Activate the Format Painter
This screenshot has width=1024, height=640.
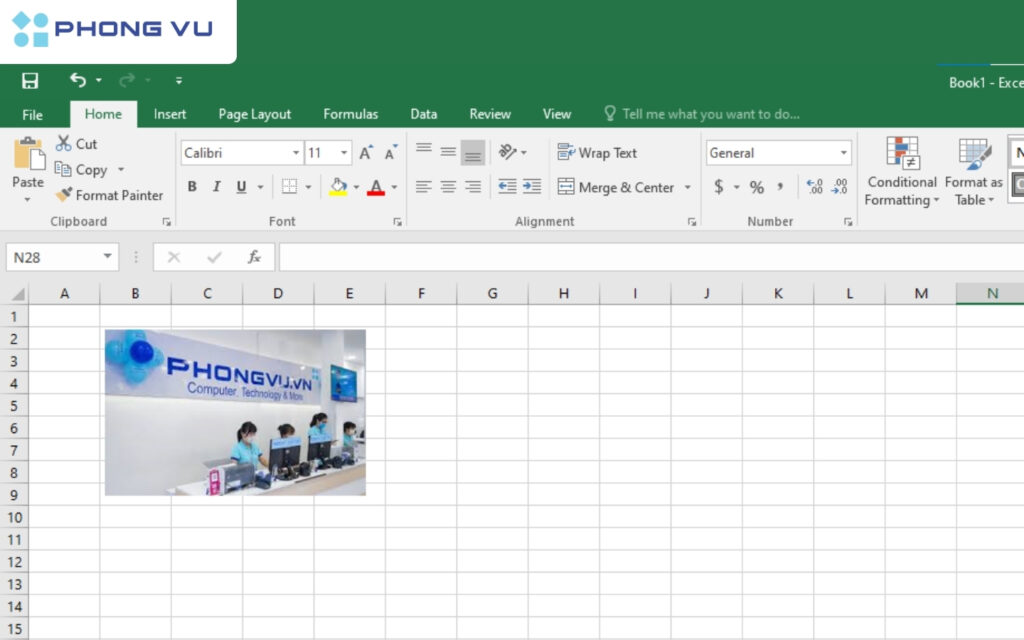pyautogui.click(x=110, y=195)
